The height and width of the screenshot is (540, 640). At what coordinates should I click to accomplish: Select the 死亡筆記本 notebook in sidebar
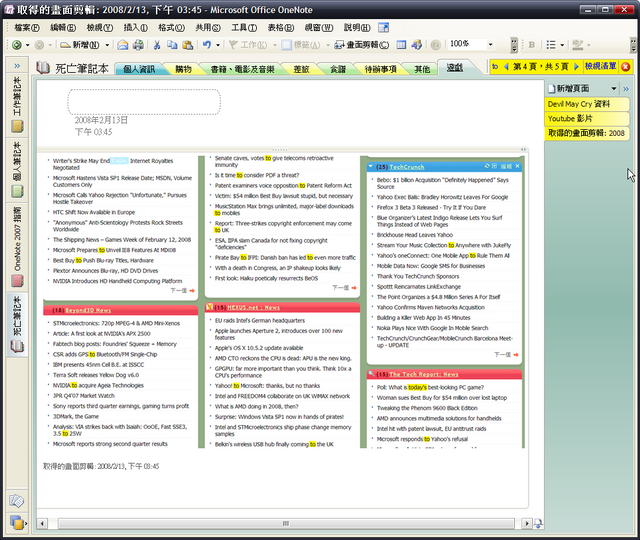[17, 324]
